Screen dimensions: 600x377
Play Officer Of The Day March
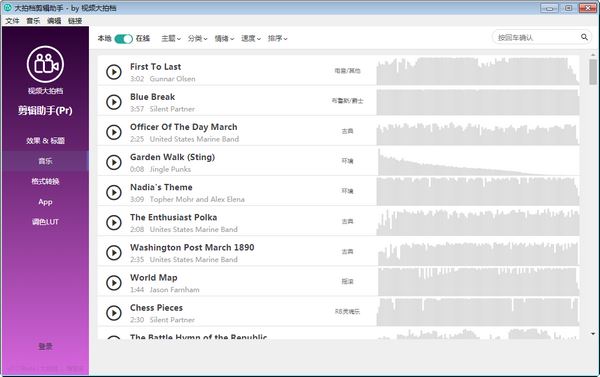tap(114, 132)
